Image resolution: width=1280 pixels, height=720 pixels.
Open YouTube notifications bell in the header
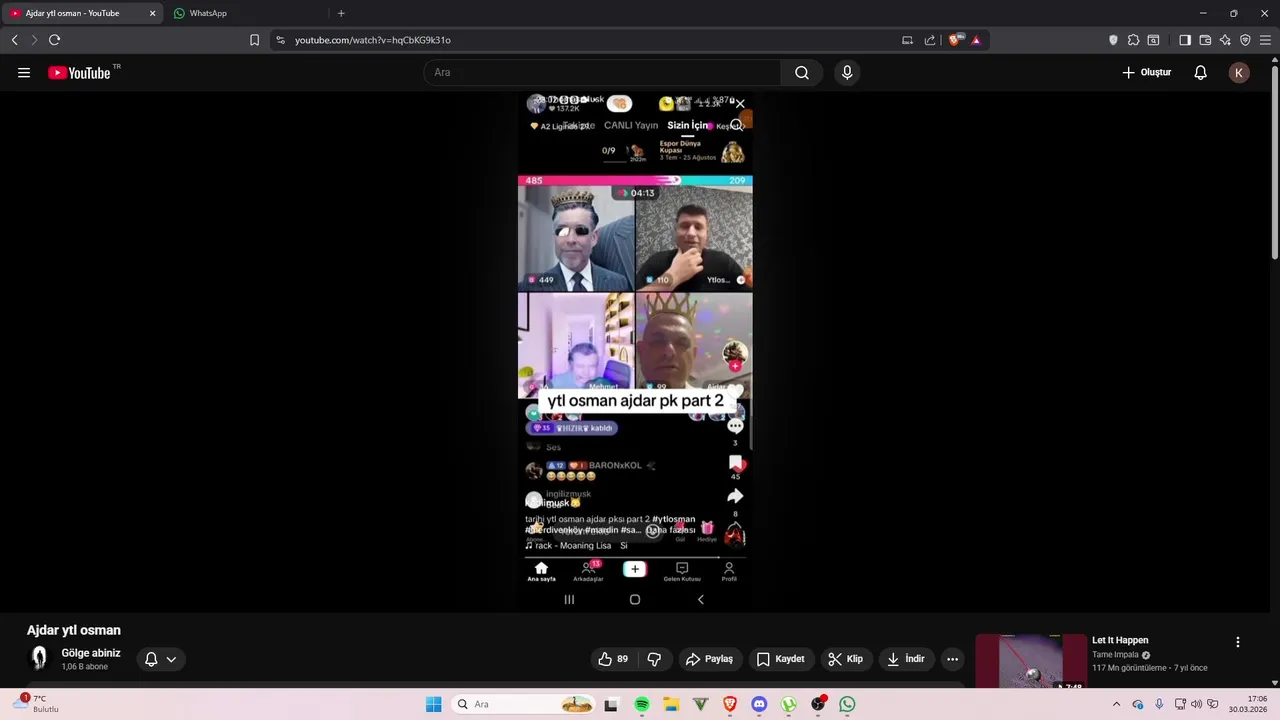1200,73
